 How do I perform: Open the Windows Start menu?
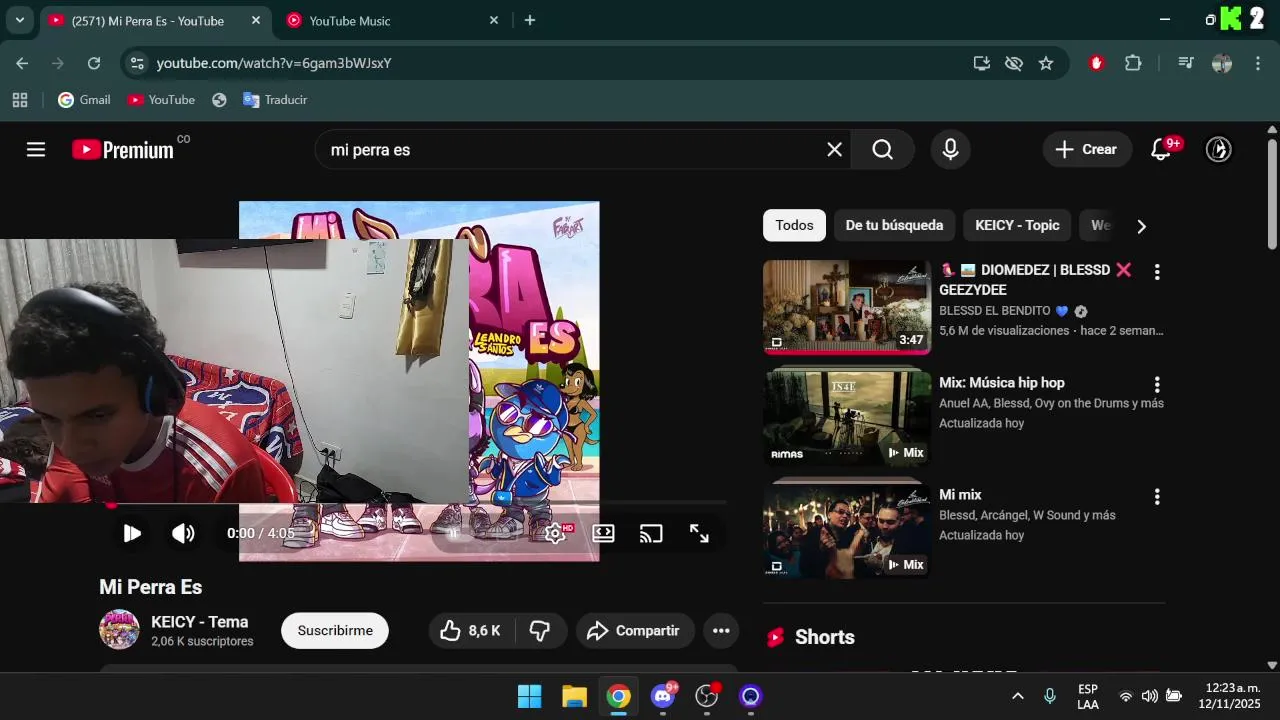530,696
